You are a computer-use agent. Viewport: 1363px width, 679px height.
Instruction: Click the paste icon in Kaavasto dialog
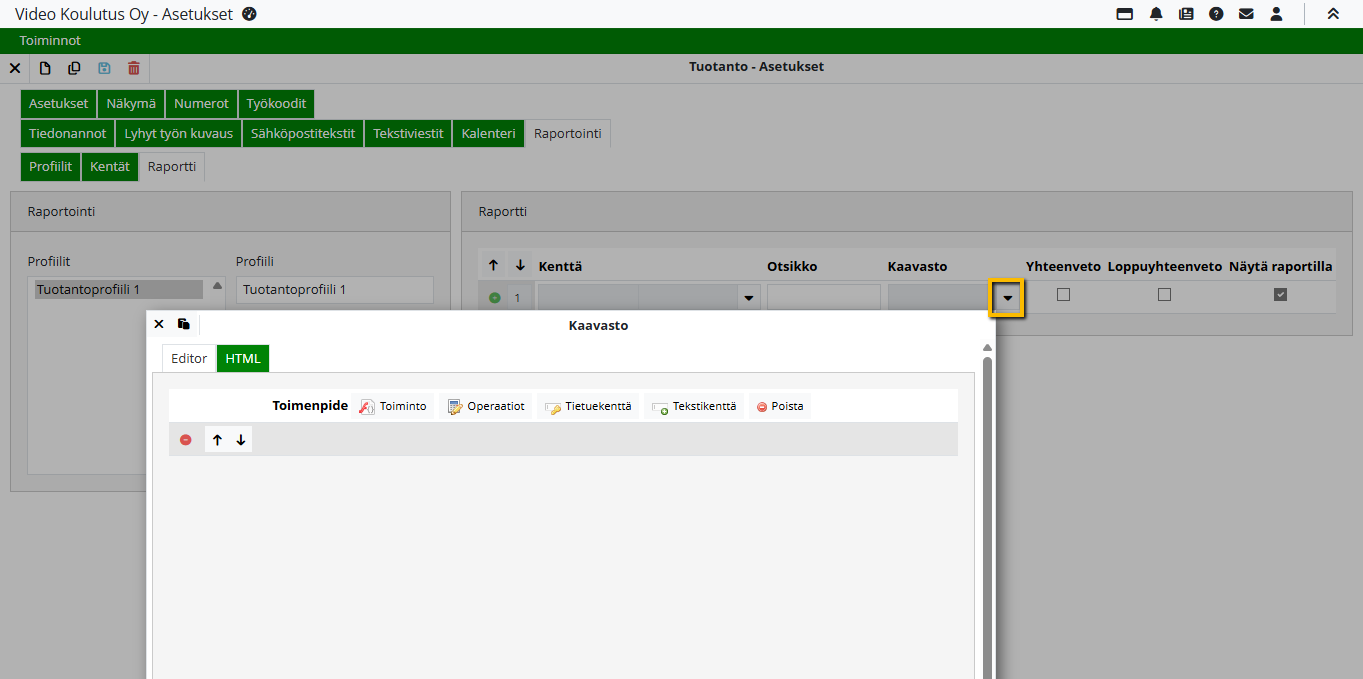(184, 324)
